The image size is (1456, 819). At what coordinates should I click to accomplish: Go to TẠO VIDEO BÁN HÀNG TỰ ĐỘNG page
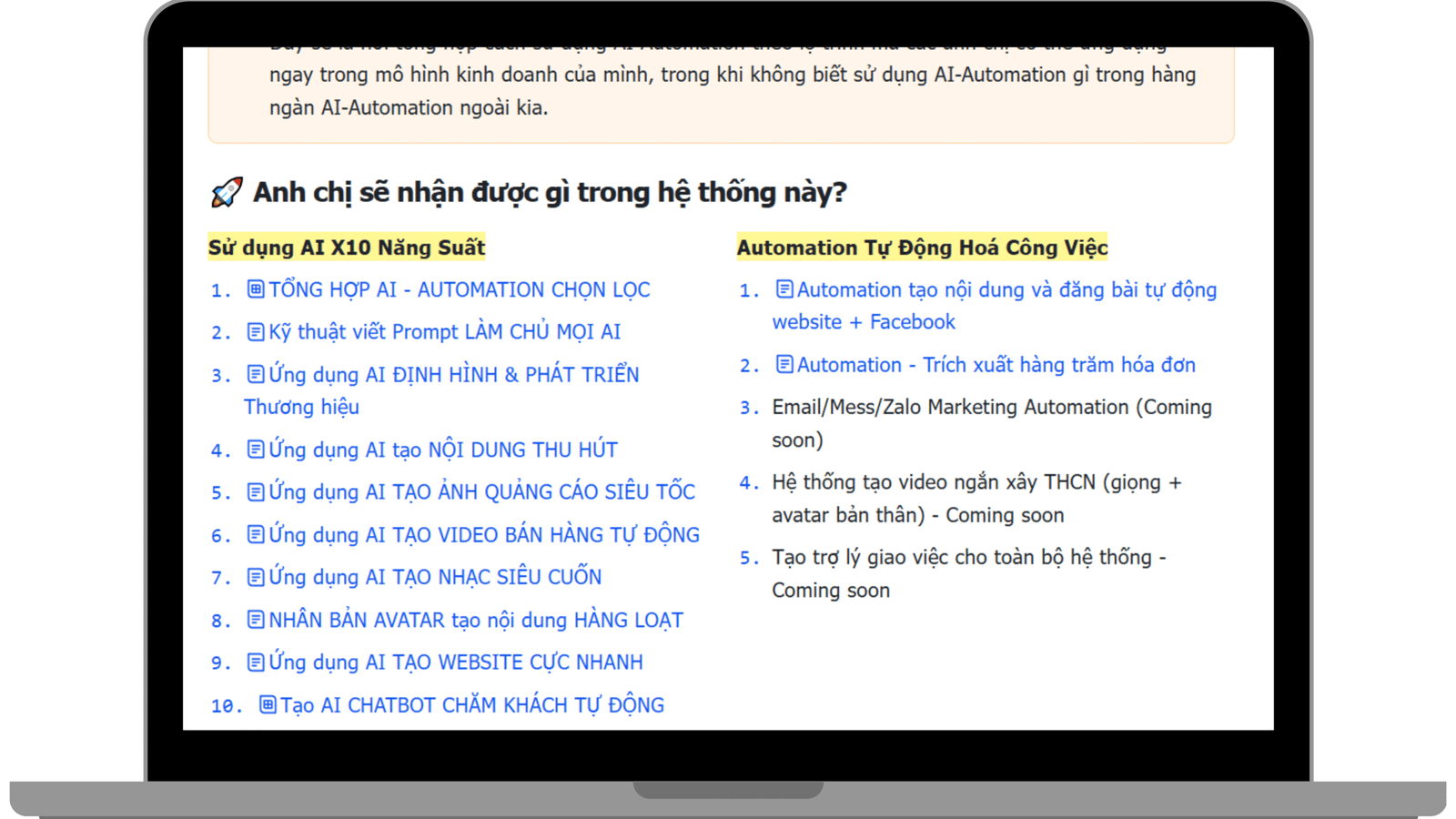[x=483, y=535]
